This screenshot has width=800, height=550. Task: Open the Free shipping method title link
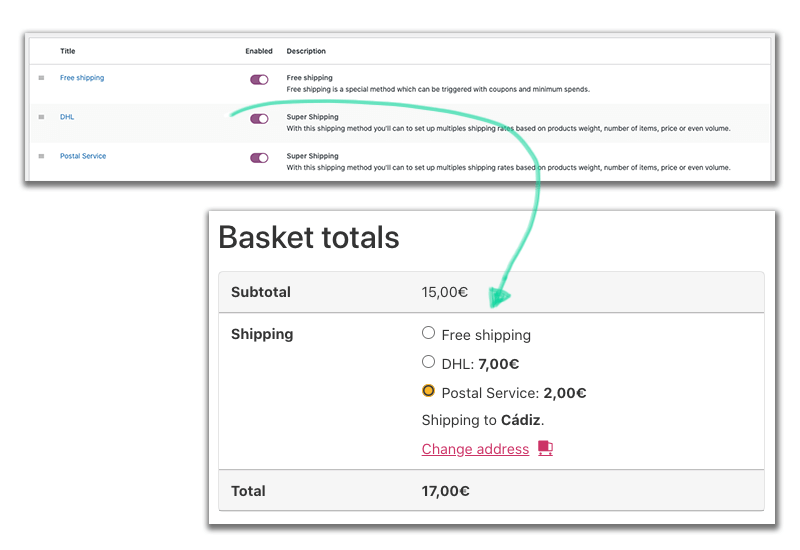(x=82, y=78)
